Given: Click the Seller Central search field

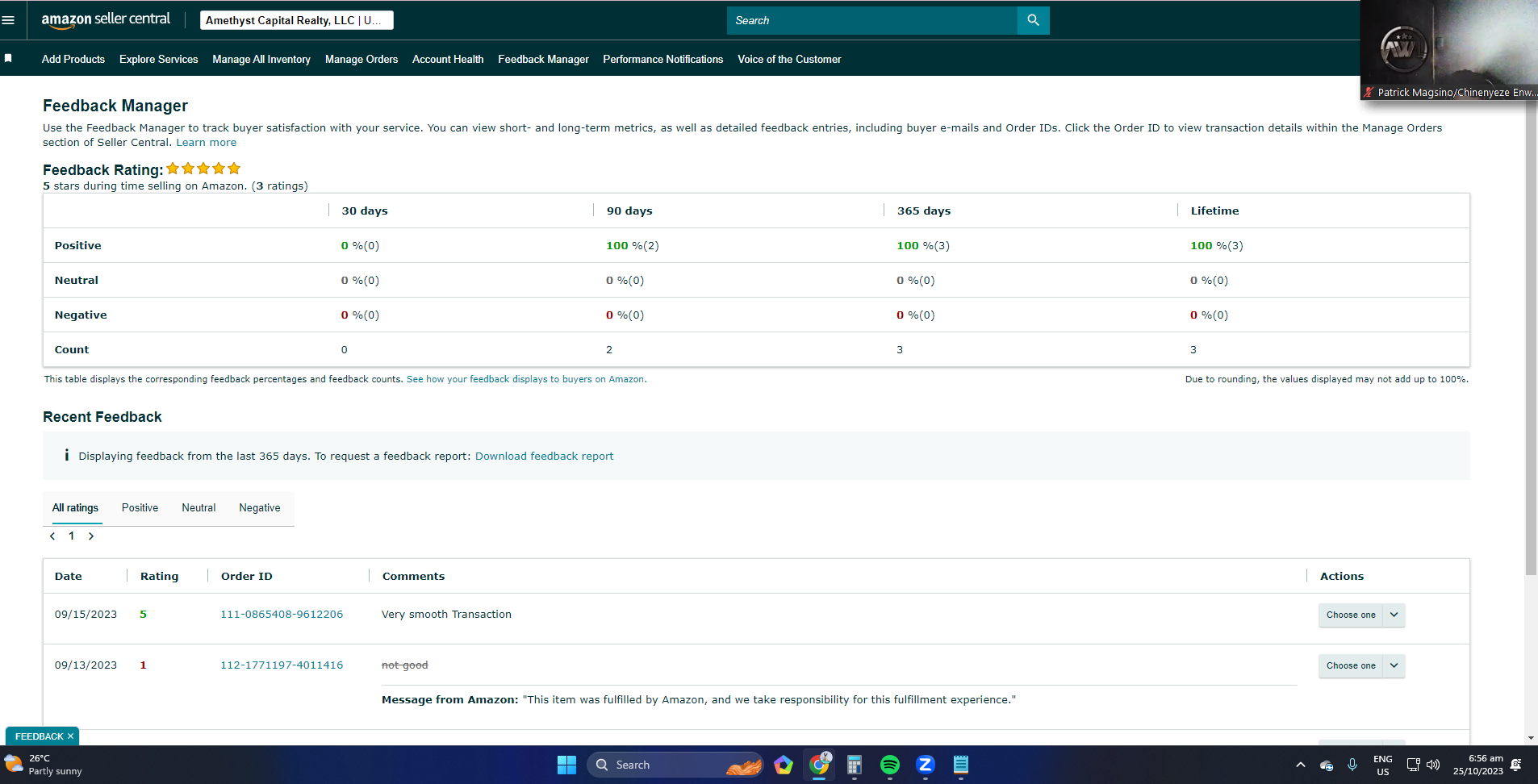Looking at the screenshot, I should pyautogui.click(x=872, y=20).
